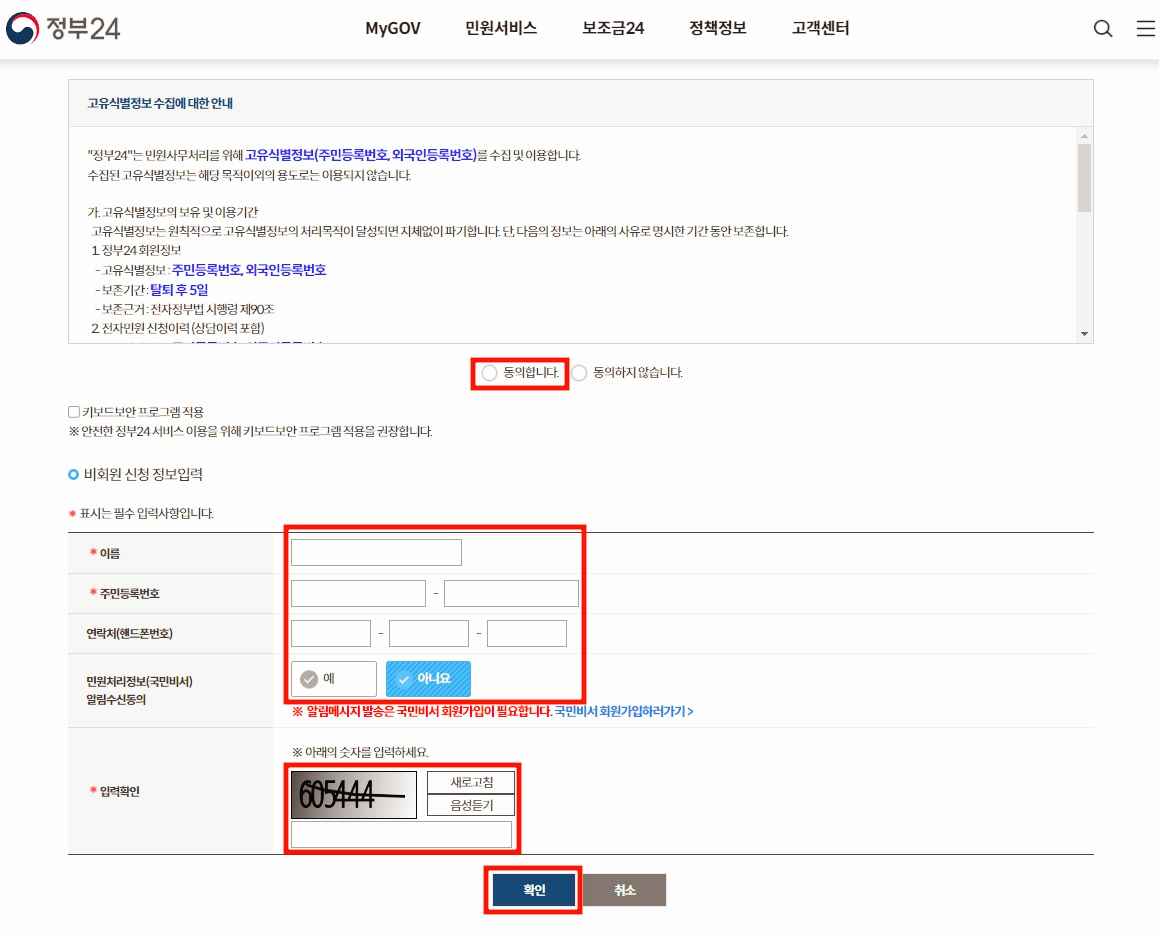Choose 아니요 for notification consent
1159x932 pixels.
pos(428,678)
